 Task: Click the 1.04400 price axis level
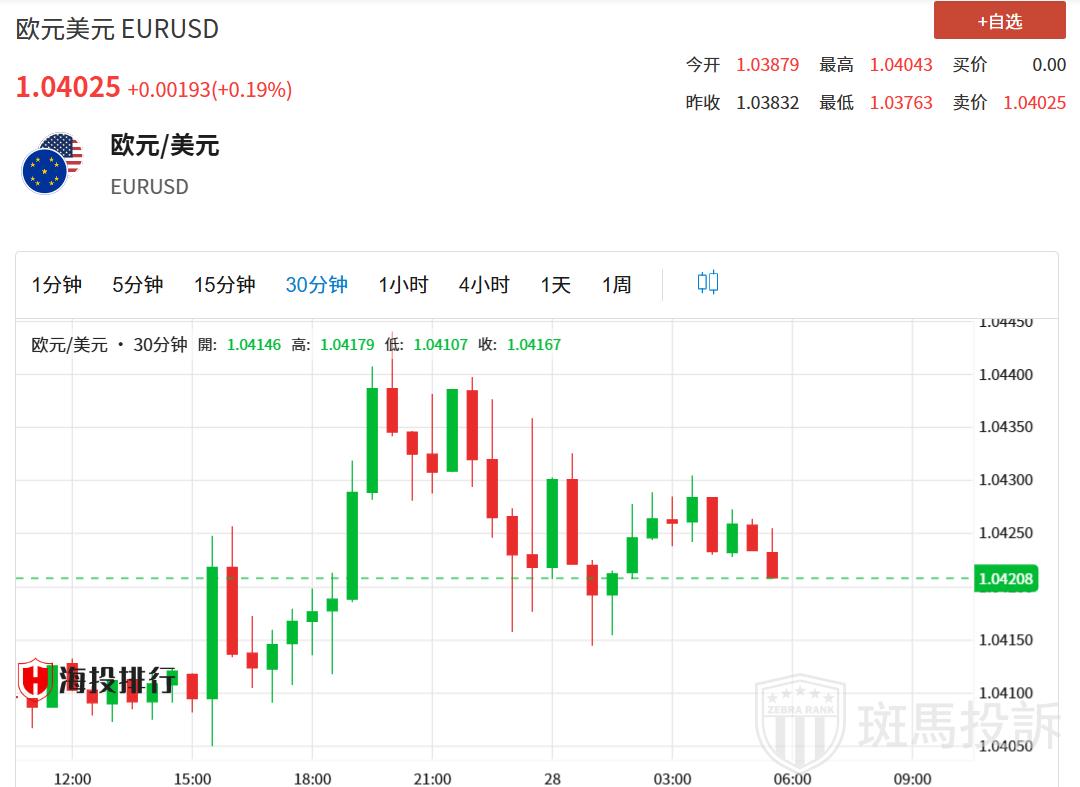(1006, 374)
